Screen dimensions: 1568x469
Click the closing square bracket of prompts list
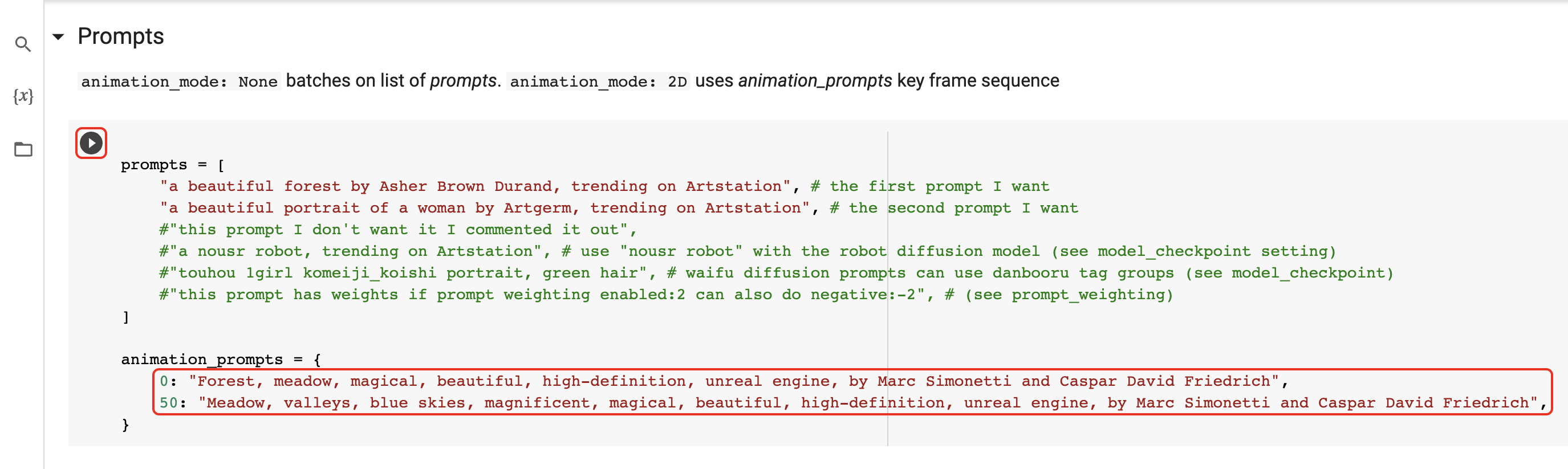[125, 317]
